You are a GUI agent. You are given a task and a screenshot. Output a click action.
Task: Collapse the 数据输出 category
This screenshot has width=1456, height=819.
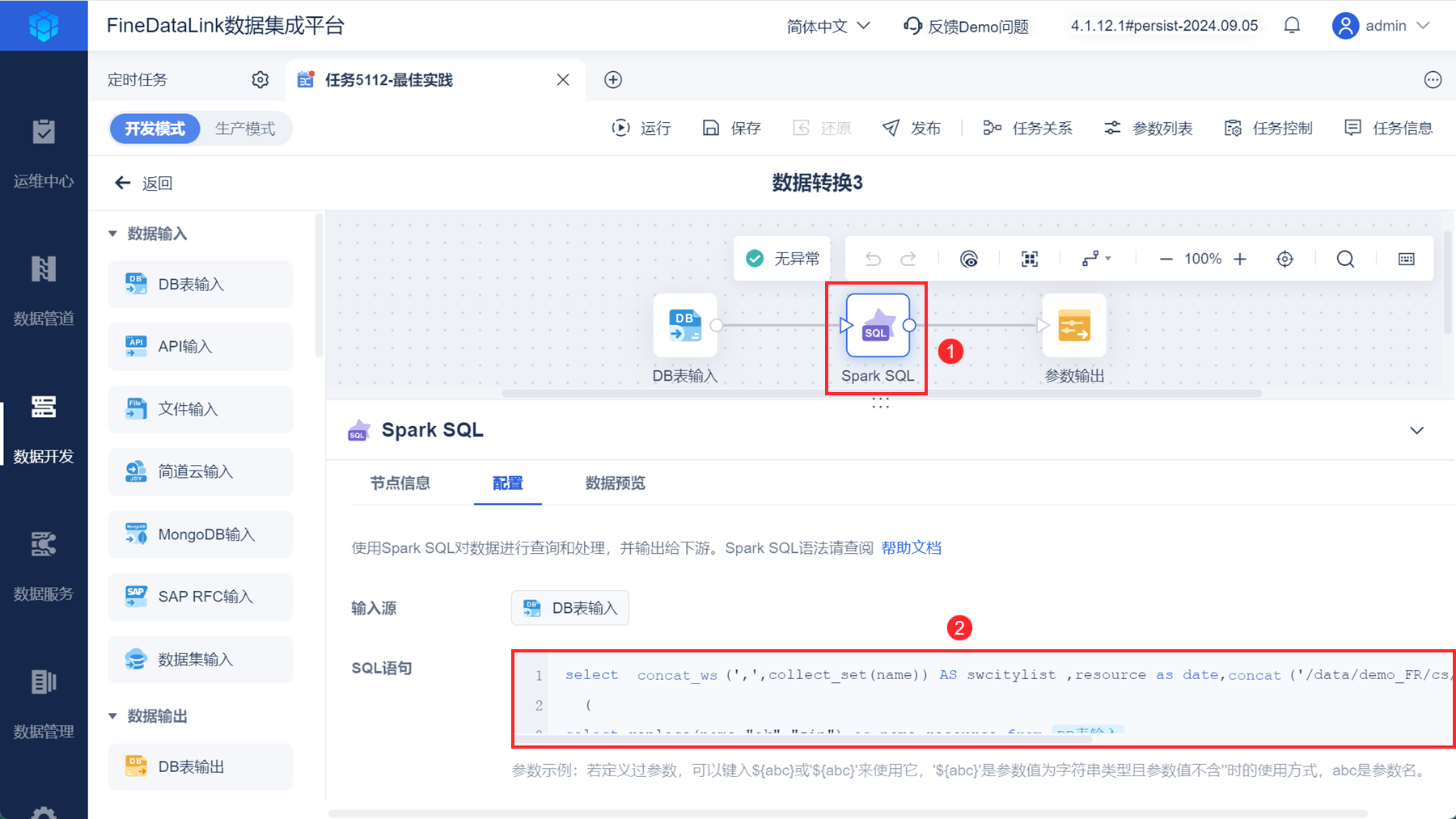tap(112, 716)
